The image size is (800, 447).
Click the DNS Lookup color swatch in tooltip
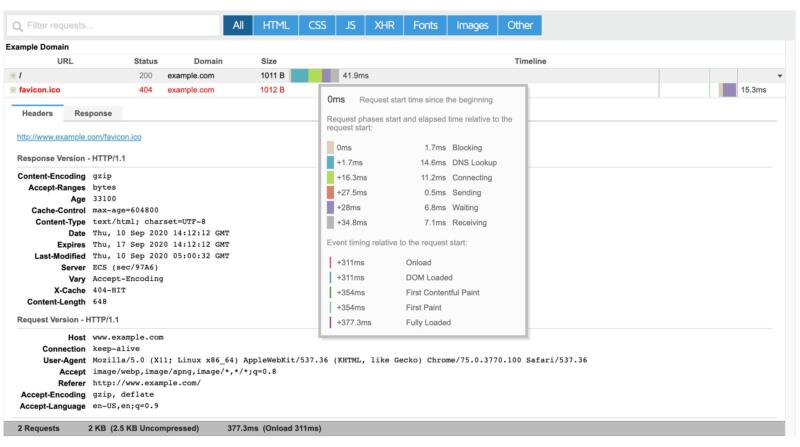pyautogui.click(x=332, y=163)
